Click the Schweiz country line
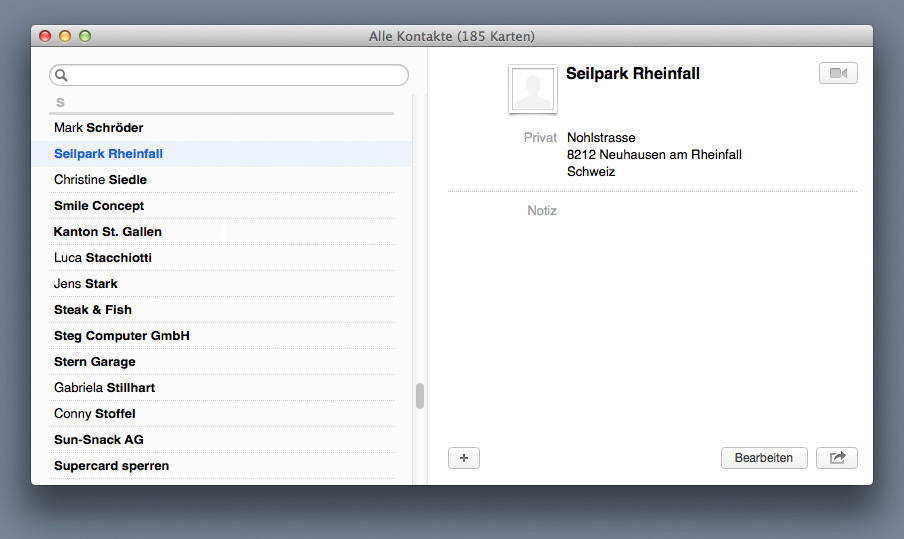This screenshot has height=539, width=904. pyautogui.click(x=591, y=171)
